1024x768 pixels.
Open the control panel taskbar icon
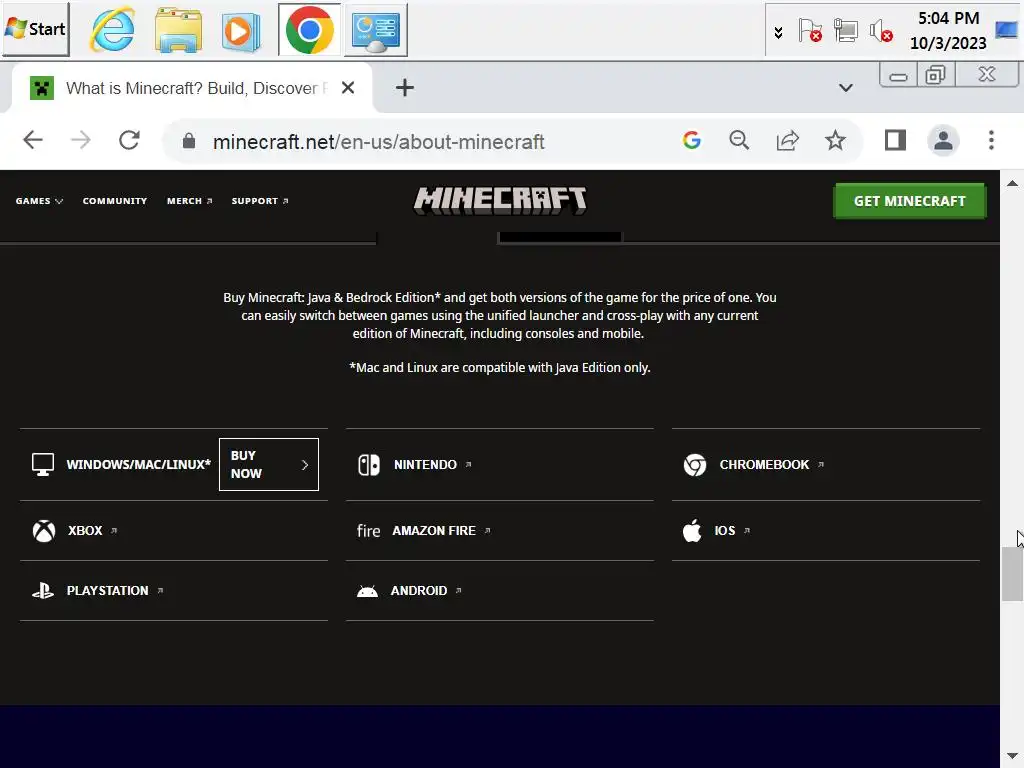[x=376, y=30]
